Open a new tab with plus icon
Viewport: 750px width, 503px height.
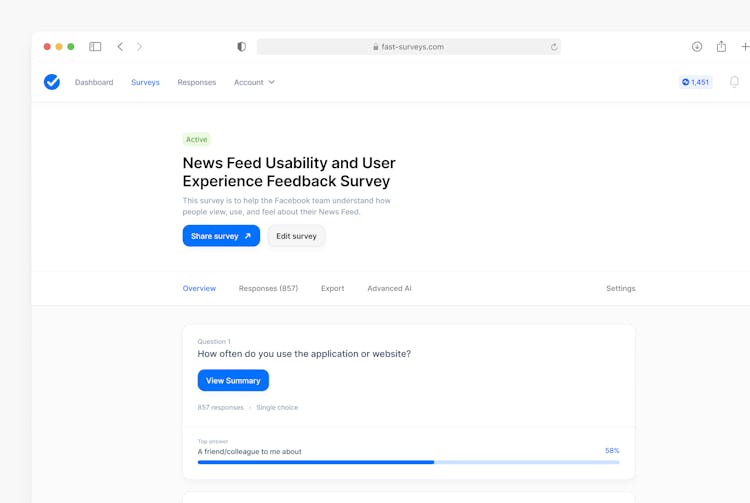point(744,47)
